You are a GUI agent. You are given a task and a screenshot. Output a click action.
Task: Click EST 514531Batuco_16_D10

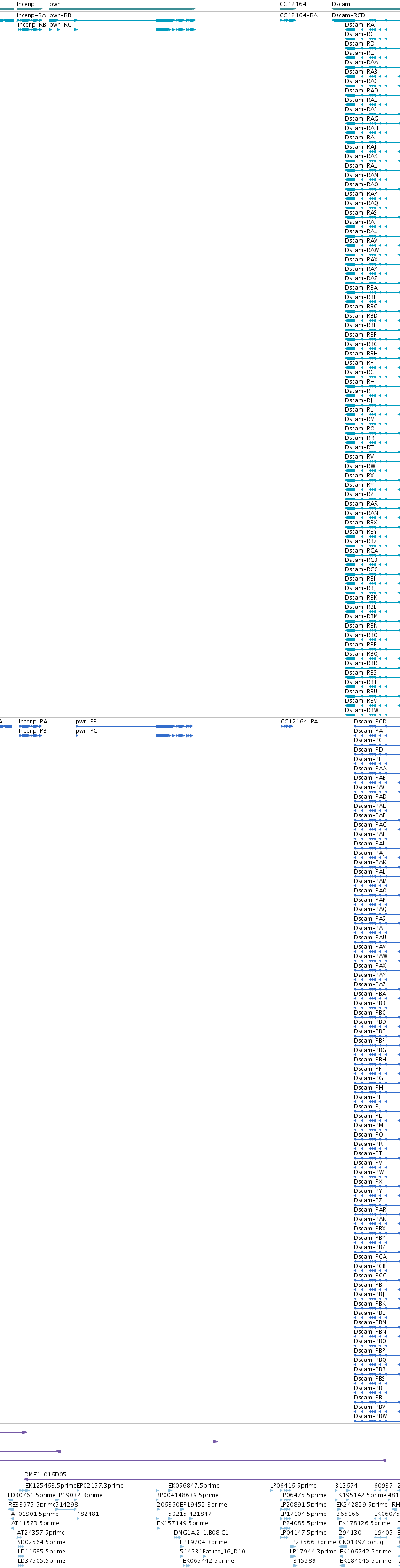(212, 1551)
